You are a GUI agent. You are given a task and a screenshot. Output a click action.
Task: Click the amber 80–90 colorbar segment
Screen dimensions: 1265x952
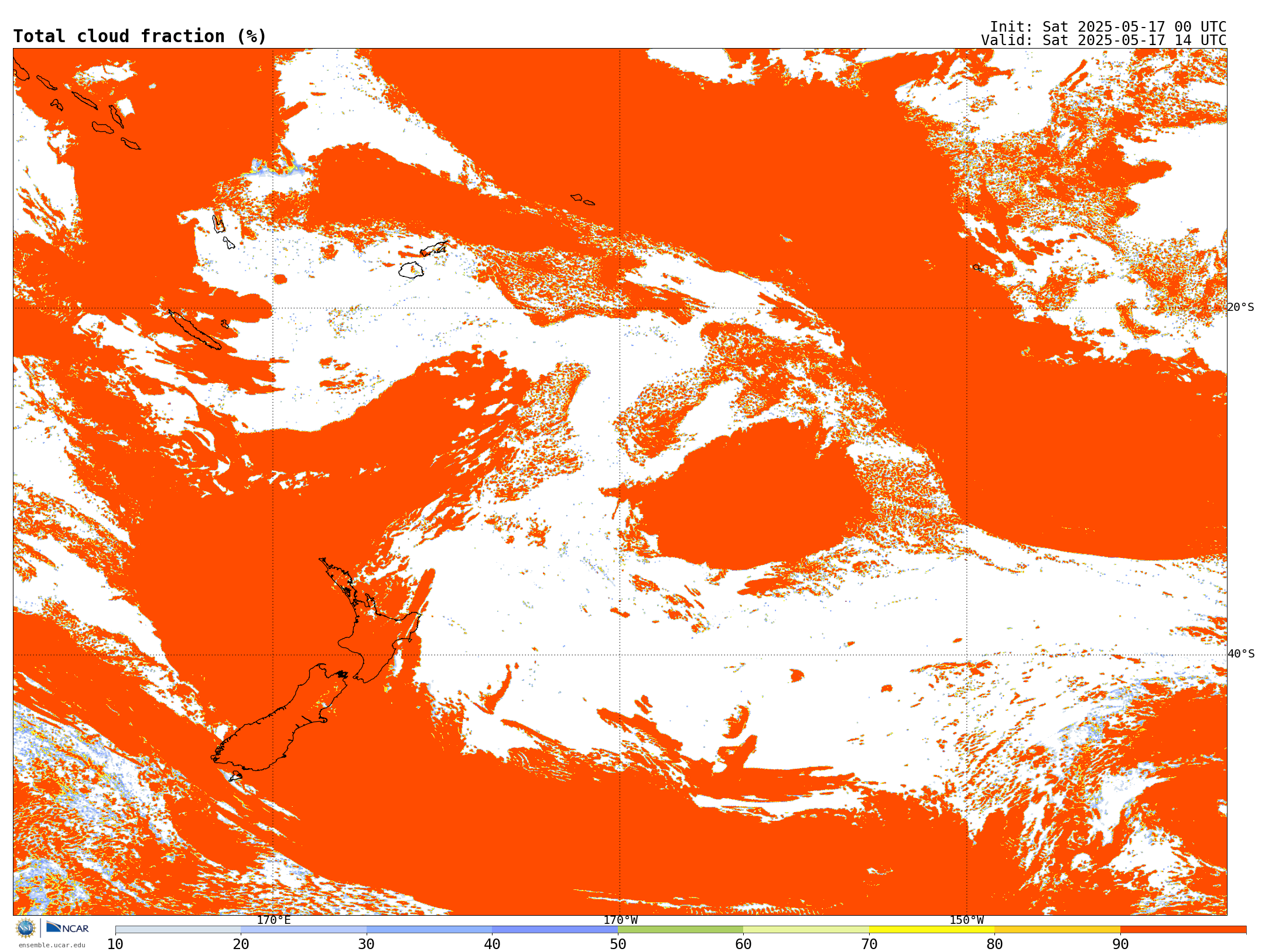tap(1057, 930)
